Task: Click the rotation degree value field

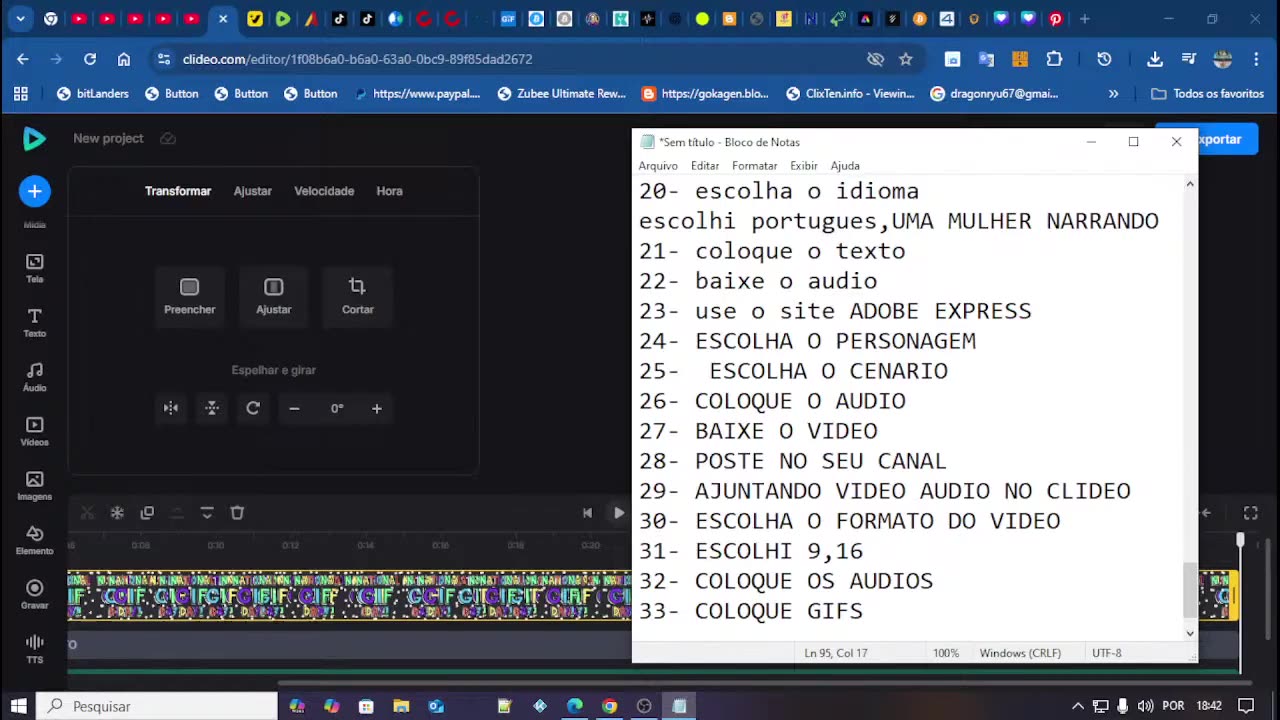Action: [336, 408]
